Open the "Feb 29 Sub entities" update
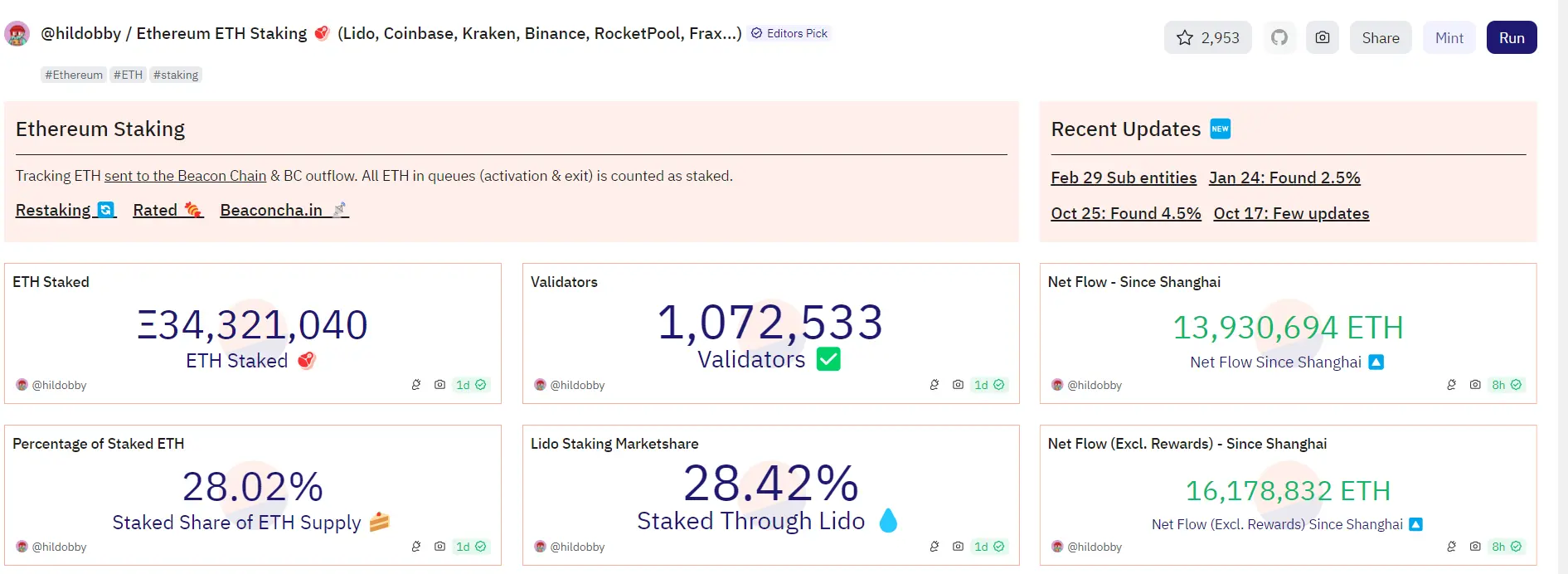Image resolution: width=1568 pixels, height=574 pixels. pos(1124,178)
